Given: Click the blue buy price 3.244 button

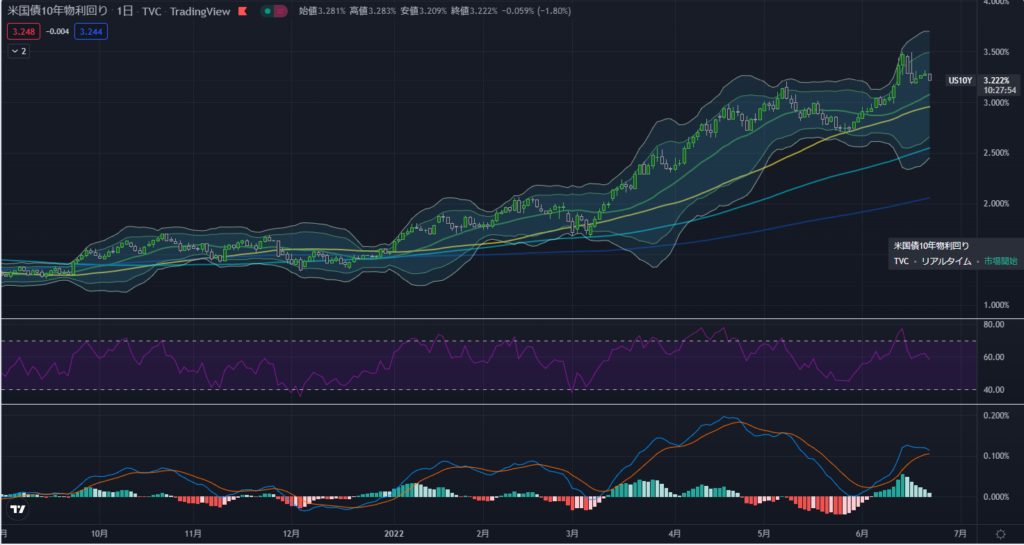Looking at the screenshot, I should coord(90,31).
